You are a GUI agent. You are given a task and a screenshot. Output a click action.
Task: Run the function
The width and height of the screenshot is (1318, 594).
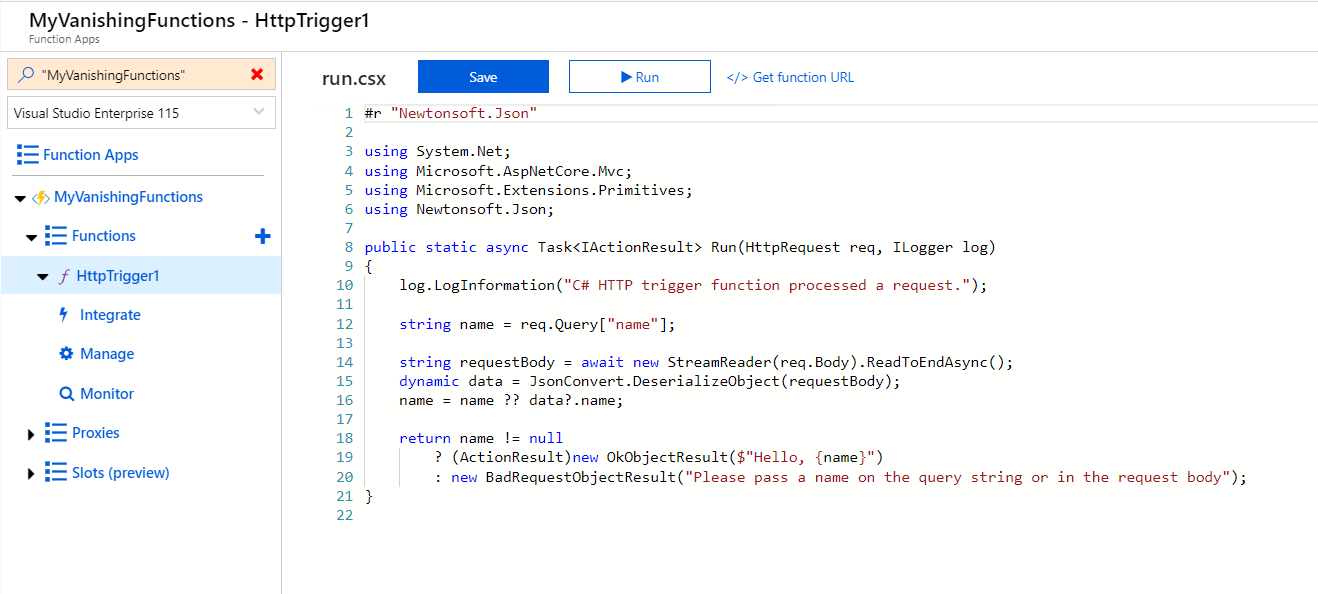click(x=640, y=77)
